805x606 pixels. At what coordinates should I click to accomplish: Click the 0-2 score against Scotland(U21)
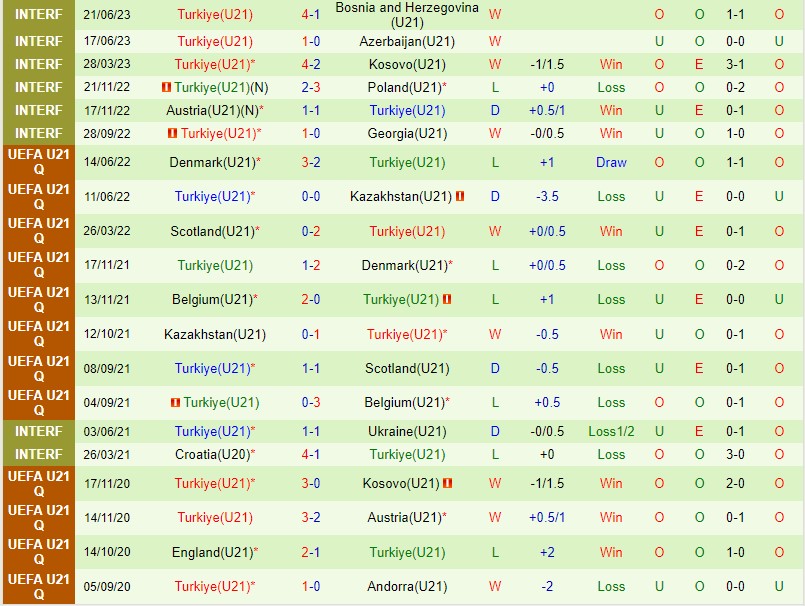click(311, 232)
